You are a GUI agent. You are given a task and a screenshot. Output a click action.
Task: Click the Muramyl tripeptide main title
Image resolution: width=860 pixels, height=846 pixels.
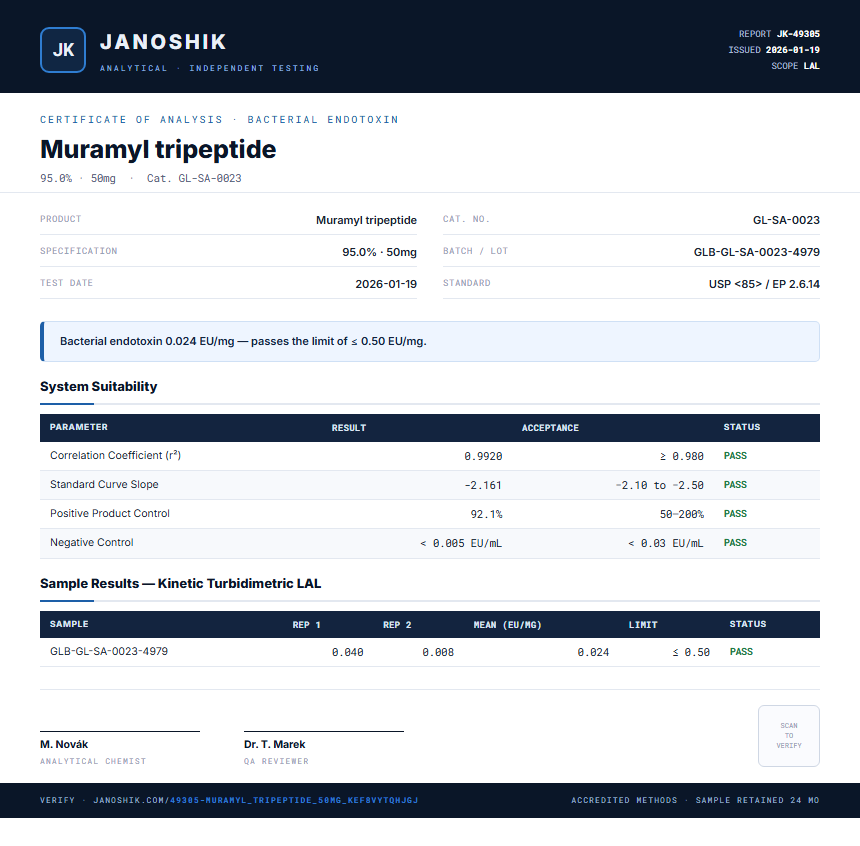click(158, 149)
